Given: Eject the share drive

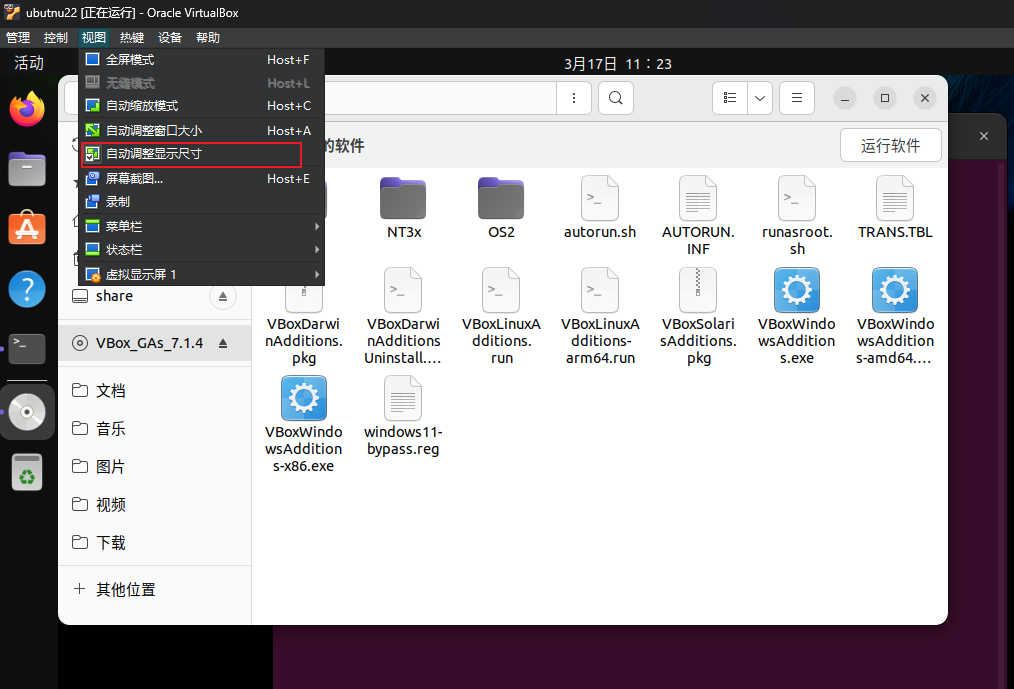Looking at the screenshot, I should click(222, 296).
